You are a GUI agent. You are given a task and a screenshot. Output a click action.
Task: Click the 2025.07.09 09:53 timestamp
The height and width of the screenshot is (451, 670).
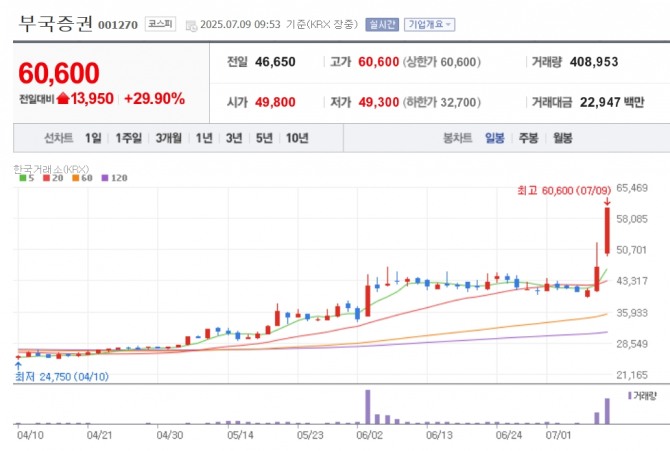(x=240, y=24)
